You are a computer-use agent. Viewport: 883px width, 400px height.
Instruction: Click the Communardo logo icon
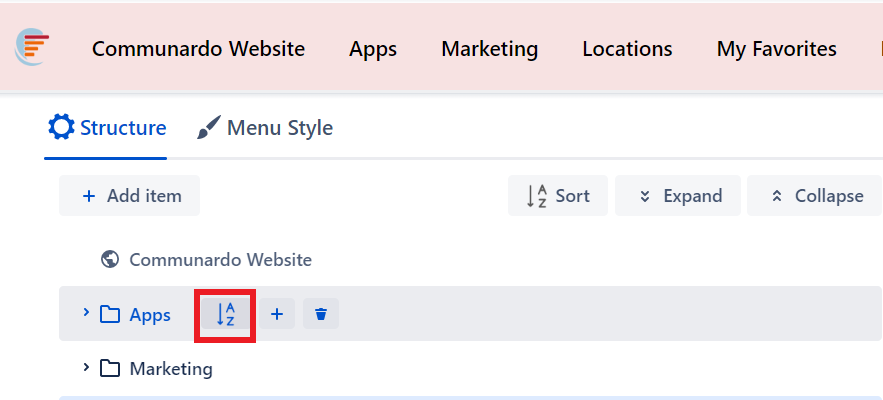pyautogui.click(x=32, y=47)
